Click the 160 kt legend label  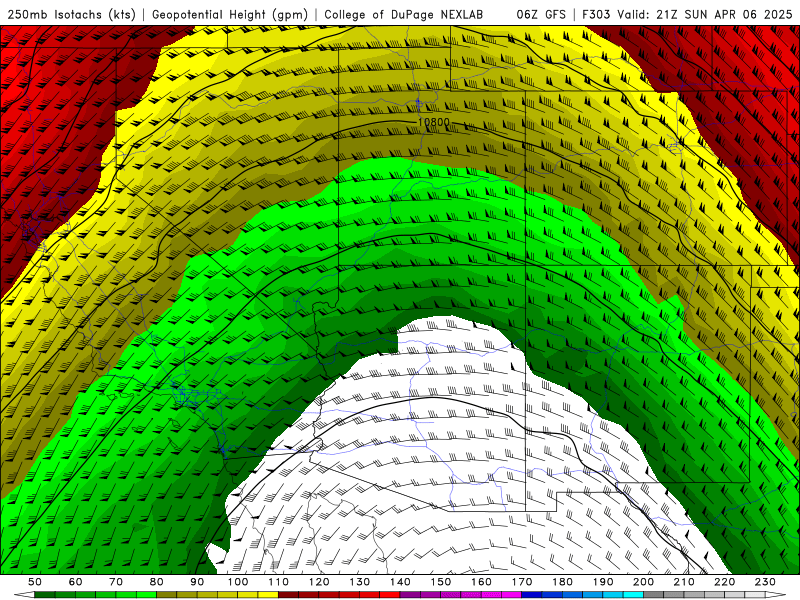coord(481,582)
